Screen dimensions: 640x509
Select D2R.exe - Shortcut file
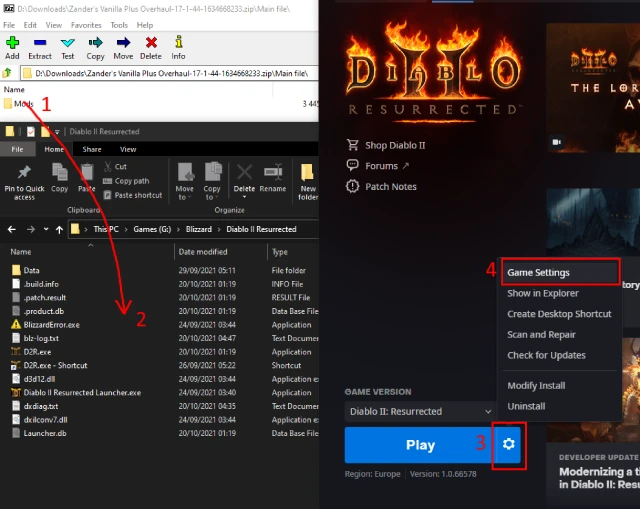pyautogui.click(x=56, y=365)
